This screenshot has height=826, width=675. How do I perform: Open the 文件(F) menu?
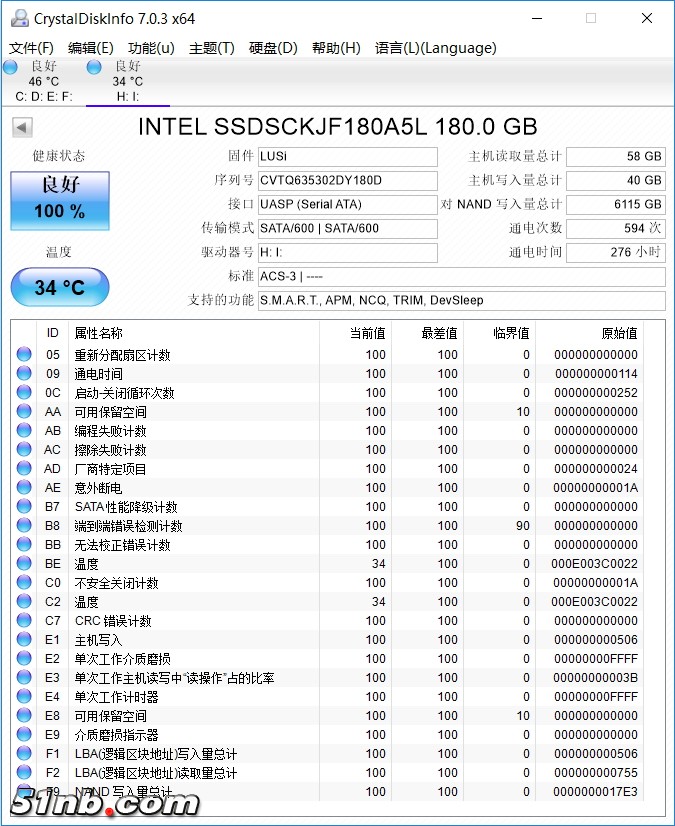point(31,48)
